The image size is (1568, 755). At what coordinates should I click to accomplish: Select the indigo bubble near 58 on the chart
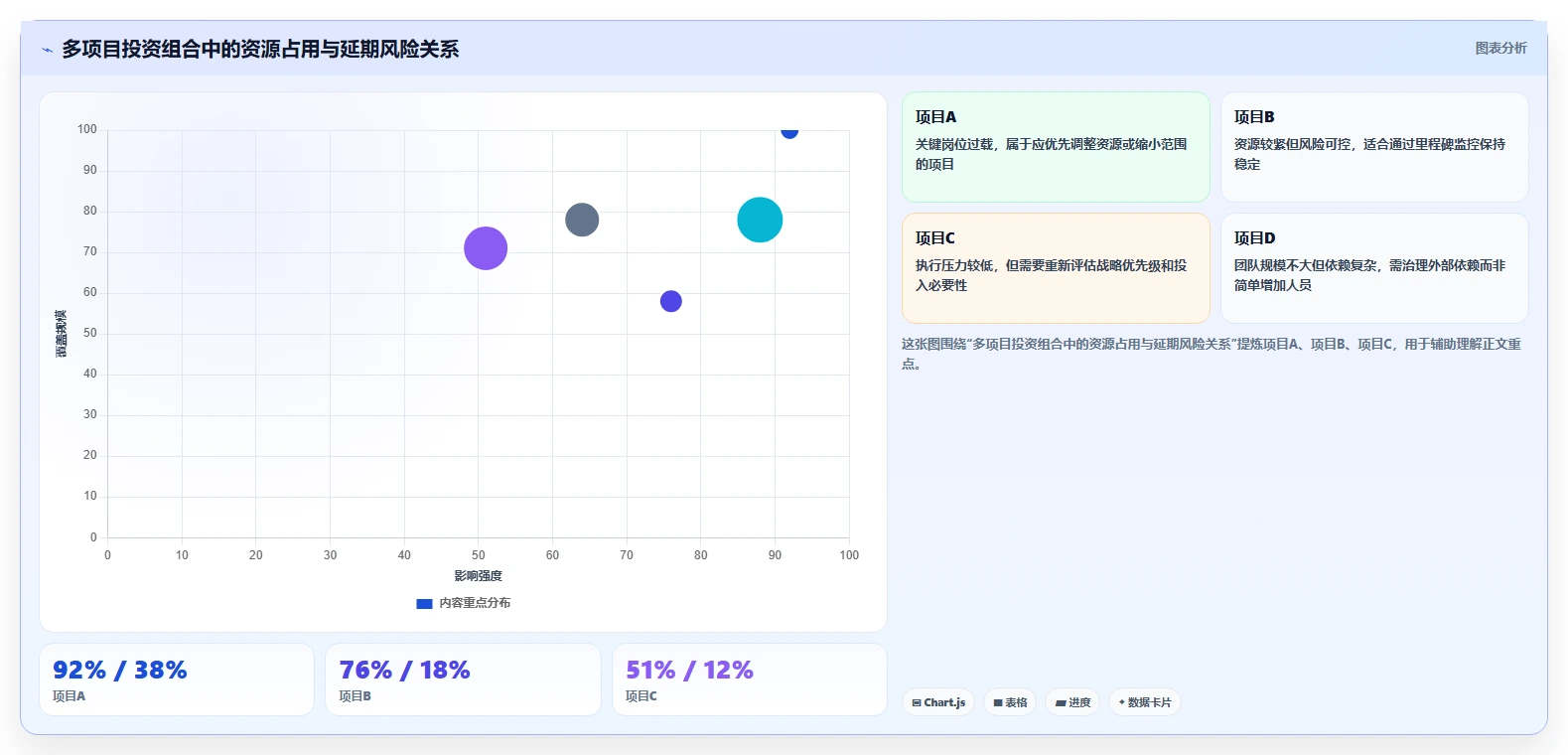671,301
